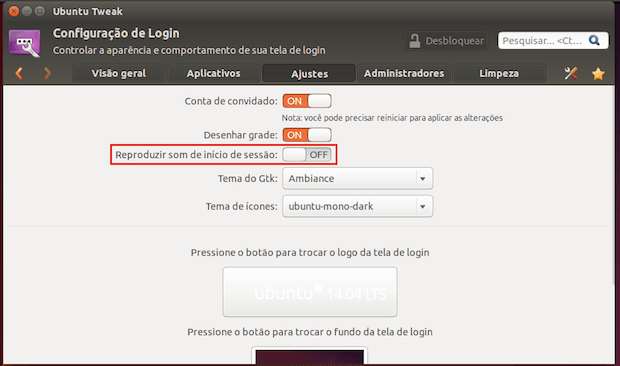Image resolution: width=620 pixels, height=366 pixels.
Task: Click the login background image button
Action: coord(310,356)
